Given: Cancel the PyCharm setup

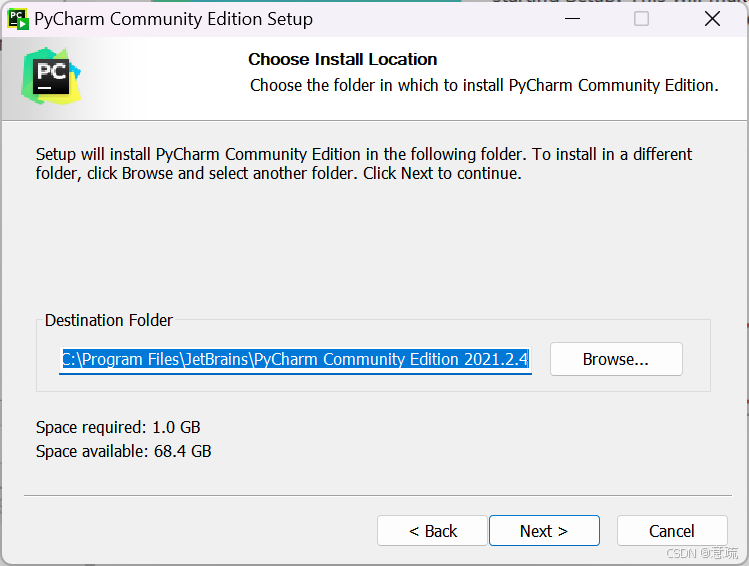Looking at the screenshot, I should (672, 531).
